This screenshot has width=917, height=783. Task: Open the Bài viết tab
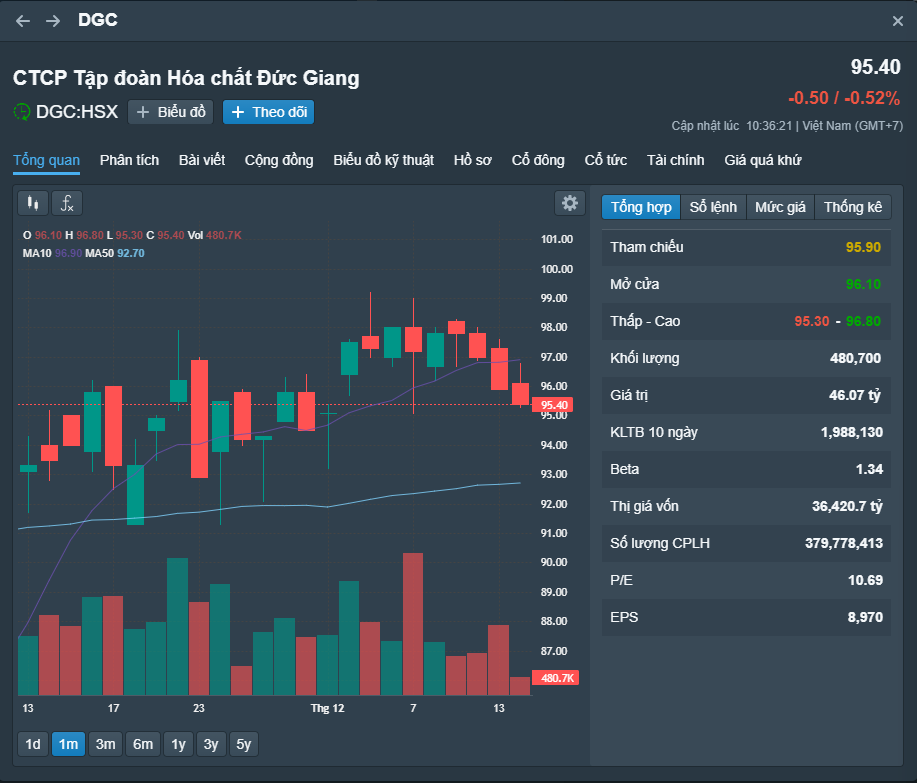(x=202, y=160)
